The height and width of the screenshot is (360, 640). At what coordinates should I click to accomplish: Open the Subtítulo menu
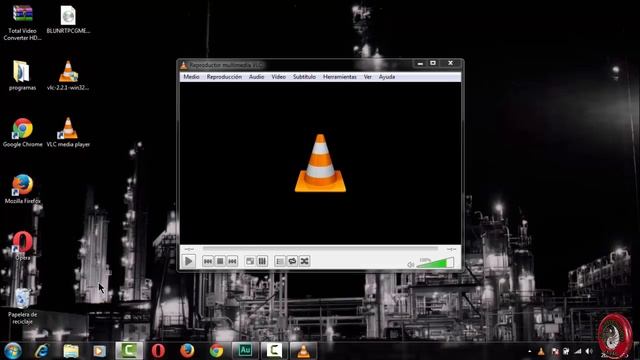(304, 77)
